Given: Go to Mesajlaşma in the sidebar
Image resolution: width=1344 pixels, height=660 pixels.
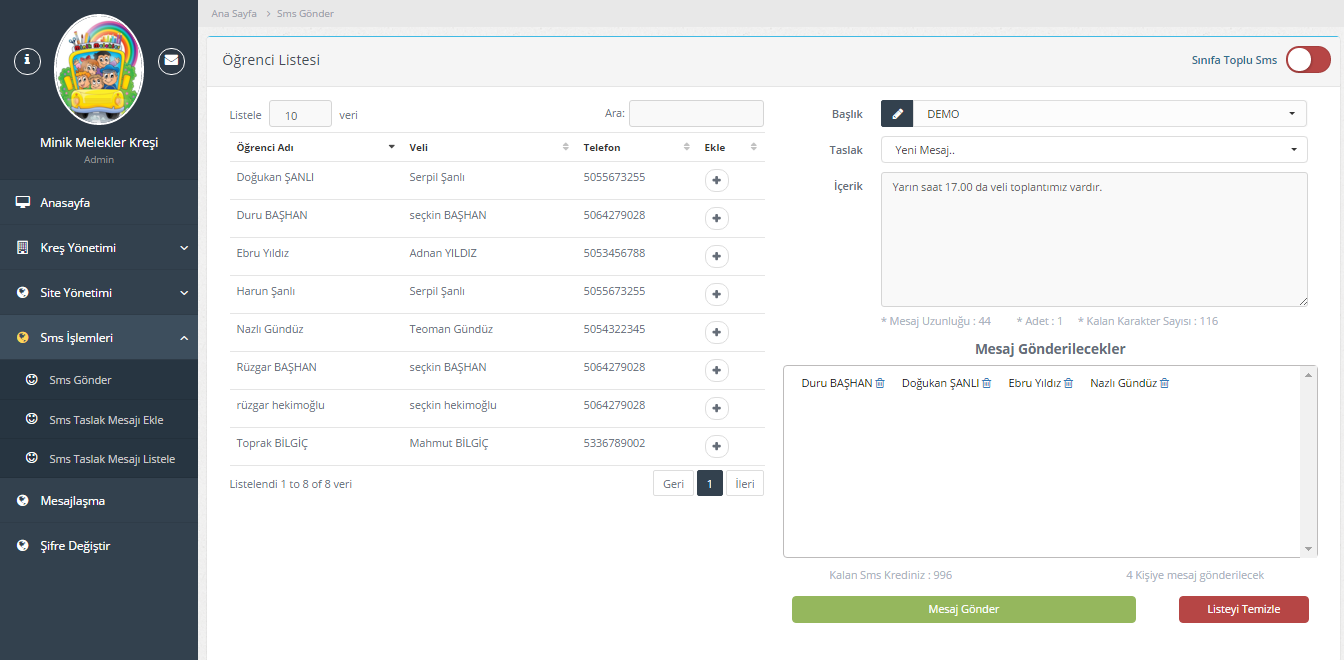Looking at the screenshot, I should point(72,501).
